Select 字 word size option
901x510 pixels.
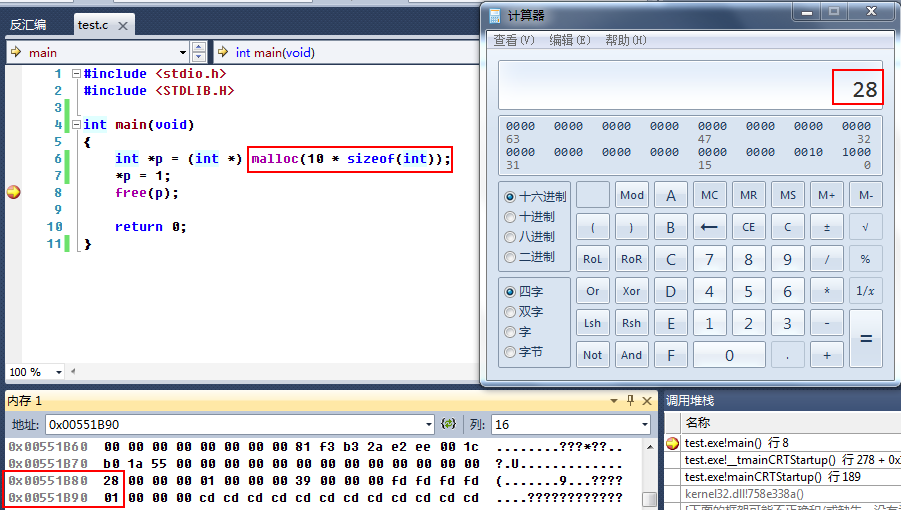coord(518,331)
